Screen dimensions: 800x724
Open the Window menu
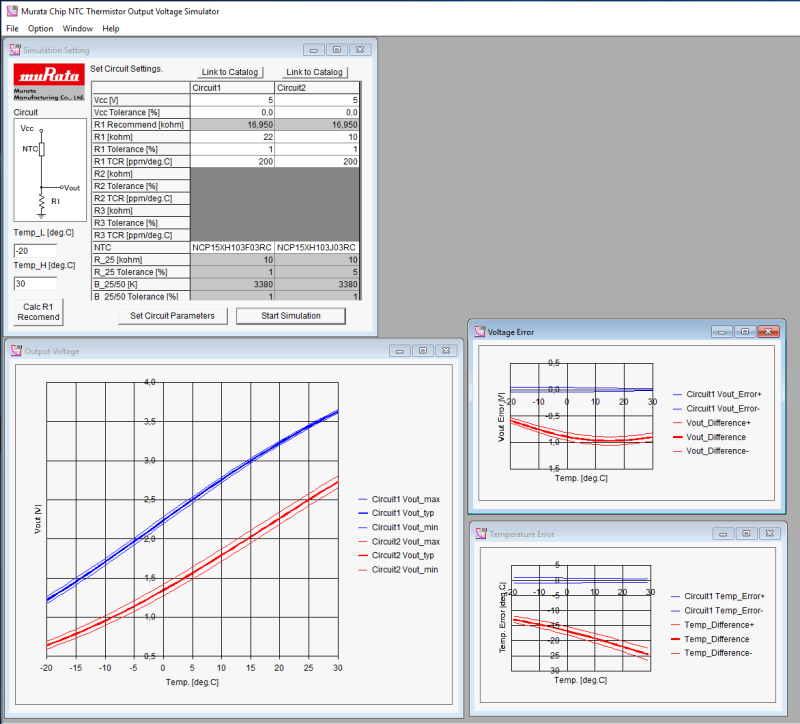click(77, 29)
